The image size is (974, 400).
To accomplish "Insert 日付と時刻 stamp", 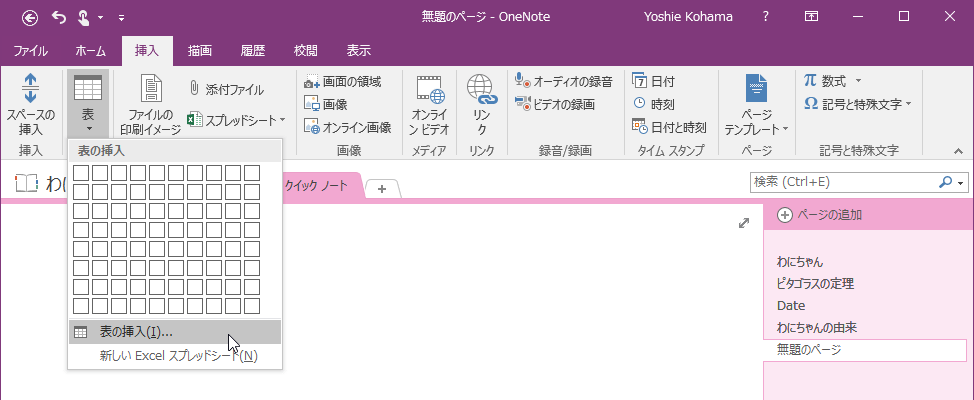I will (x=669, y=127).
